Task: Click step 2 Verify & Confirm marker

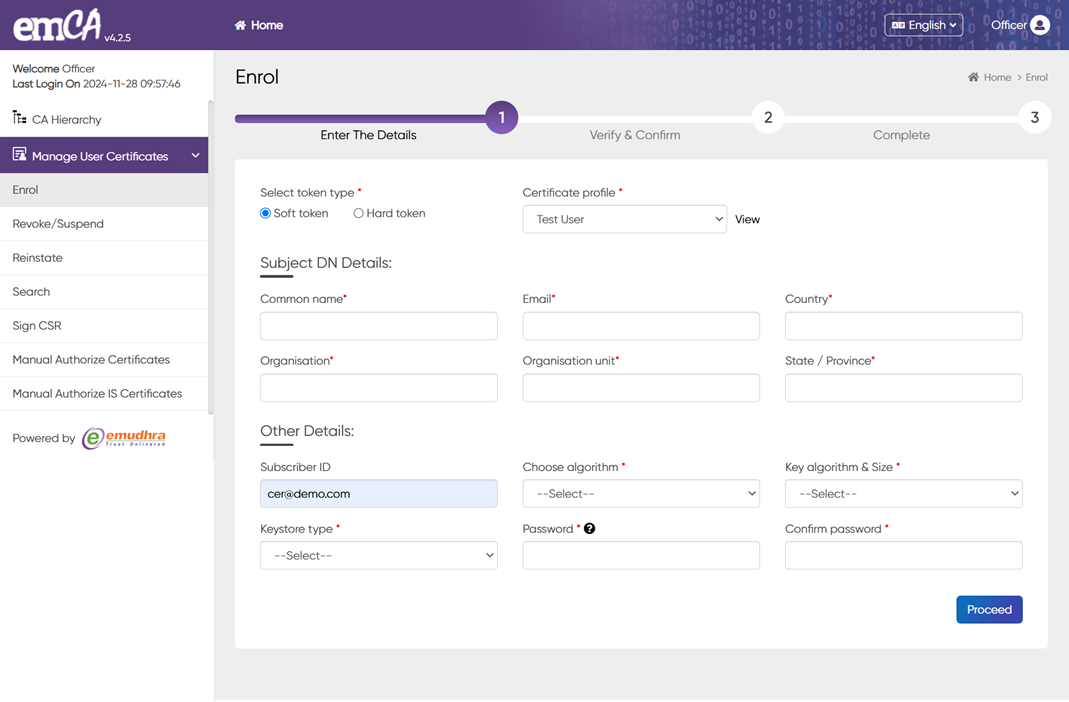Action: click(x=767, y=118)
